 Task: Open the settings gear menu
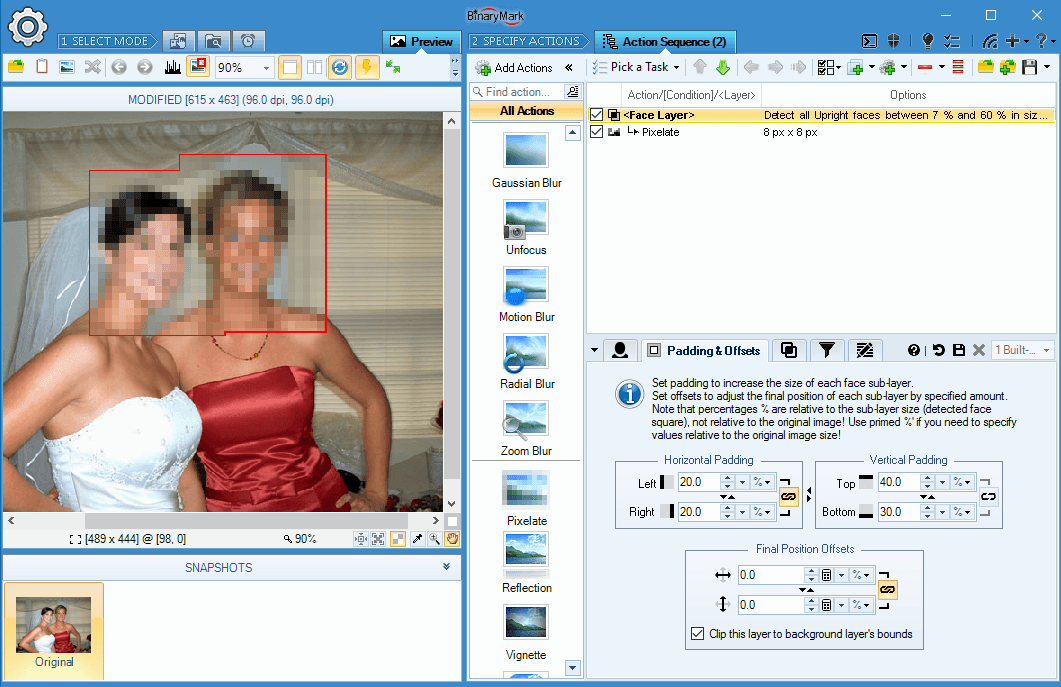pos(27,27)
